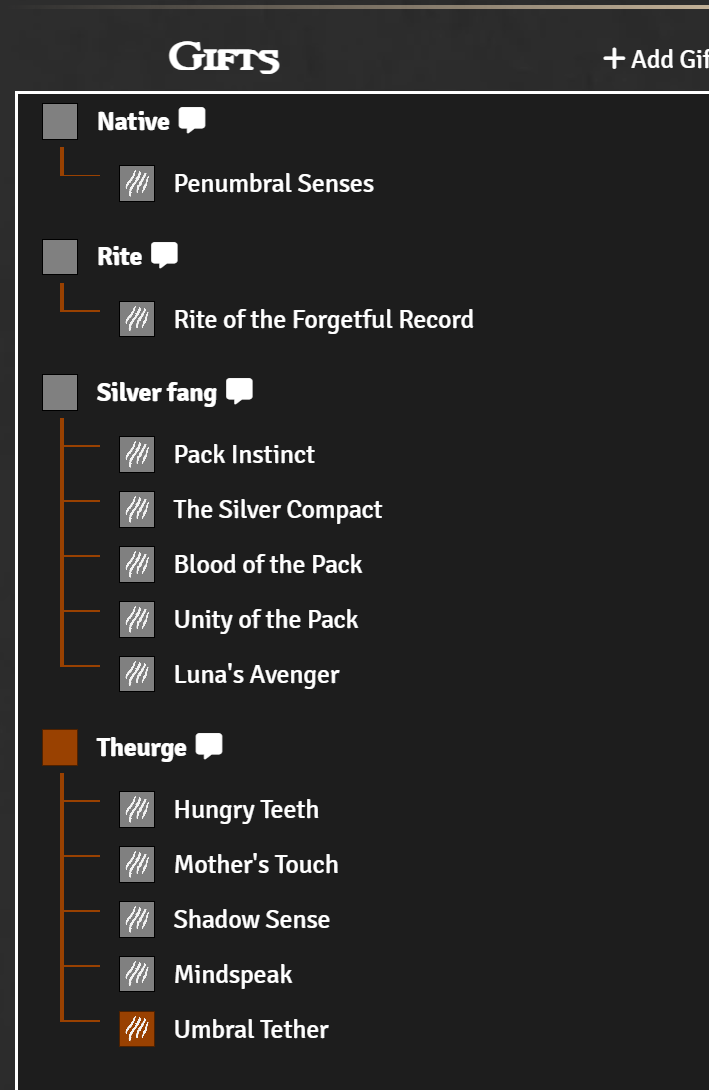The width and height of the screenshot is (709, 1090).
Task: Click the claw icon next to Mother's Touch
Action: tap(137, 865)
